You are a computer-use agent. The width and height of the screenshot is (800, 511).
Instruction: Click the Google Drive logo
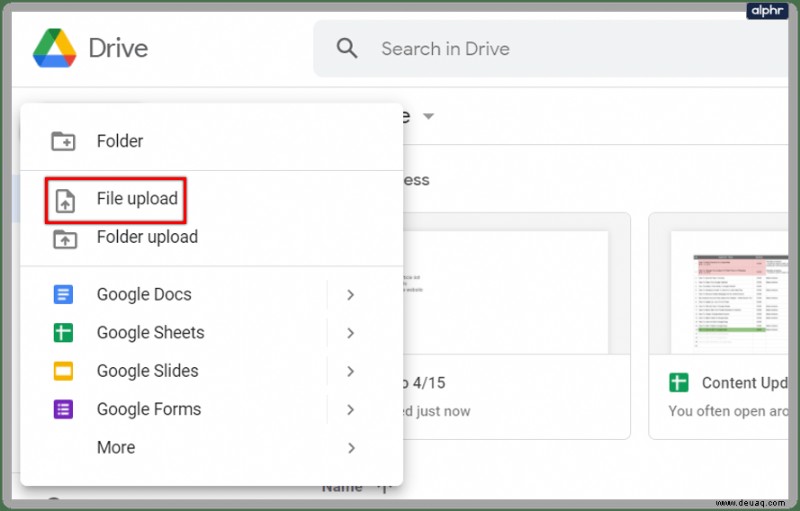click(55, 48)
